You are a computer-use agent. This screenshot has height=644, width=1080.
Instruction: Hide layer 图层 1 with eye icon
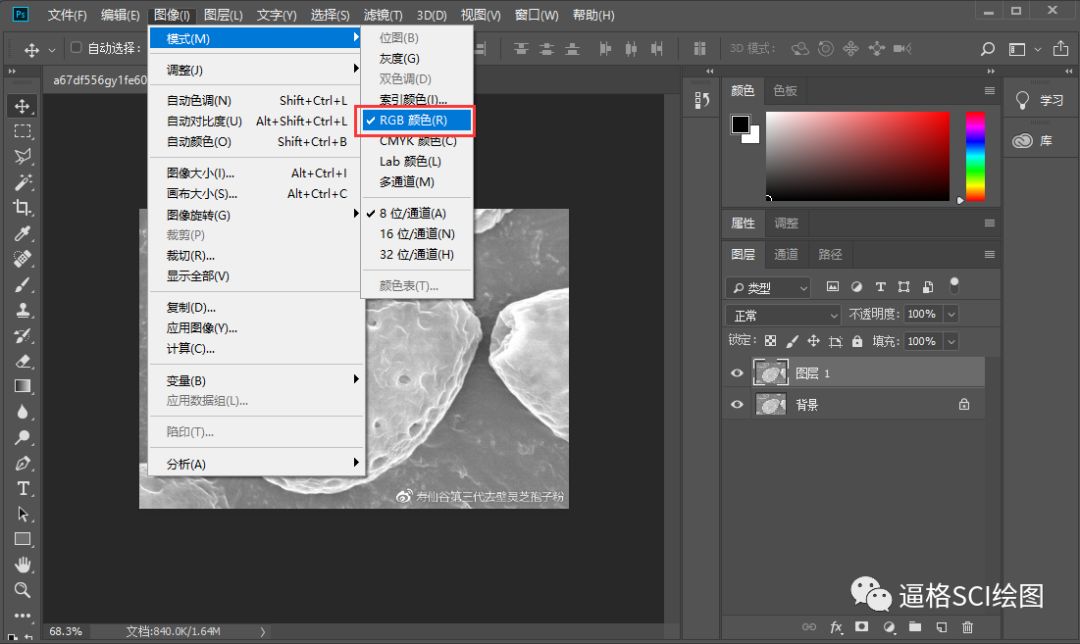(x=736, y=373)
